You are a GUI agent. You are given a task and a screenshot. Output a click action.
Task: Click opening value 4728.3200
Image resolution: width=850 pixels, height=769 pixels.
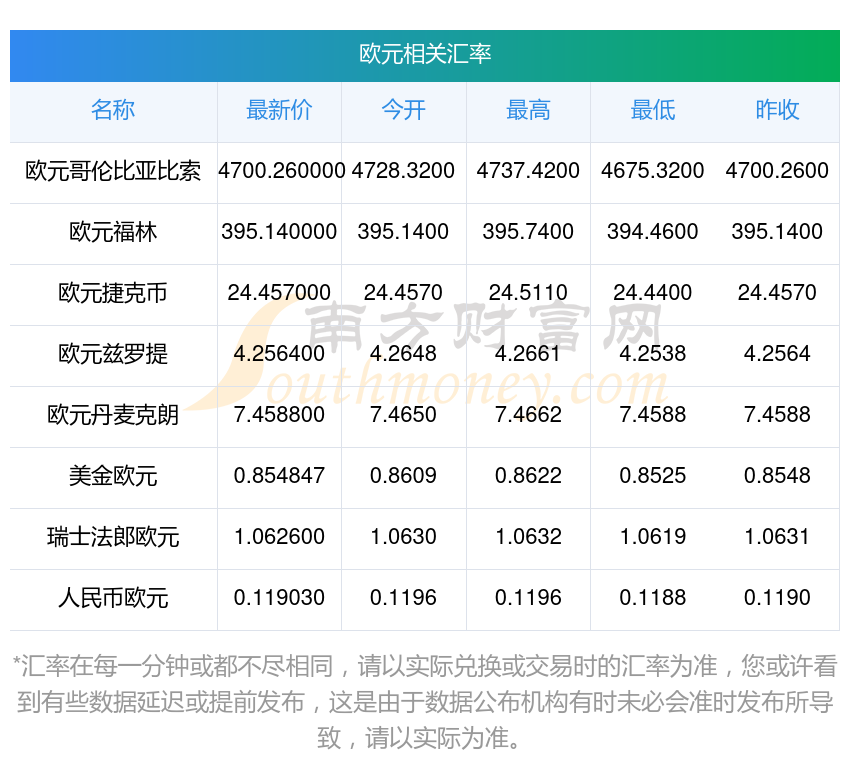point(403,171)
